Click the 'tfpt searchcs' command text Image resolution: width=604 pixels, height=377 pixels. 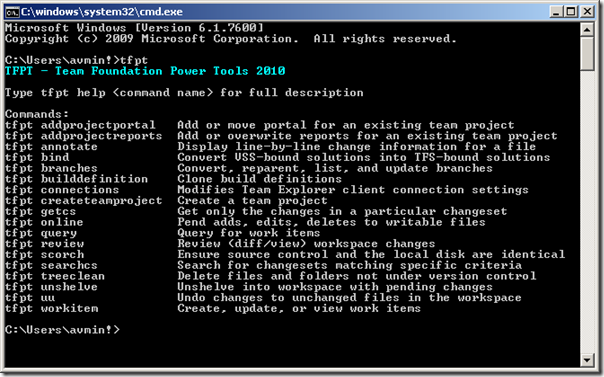pos(51,265)
